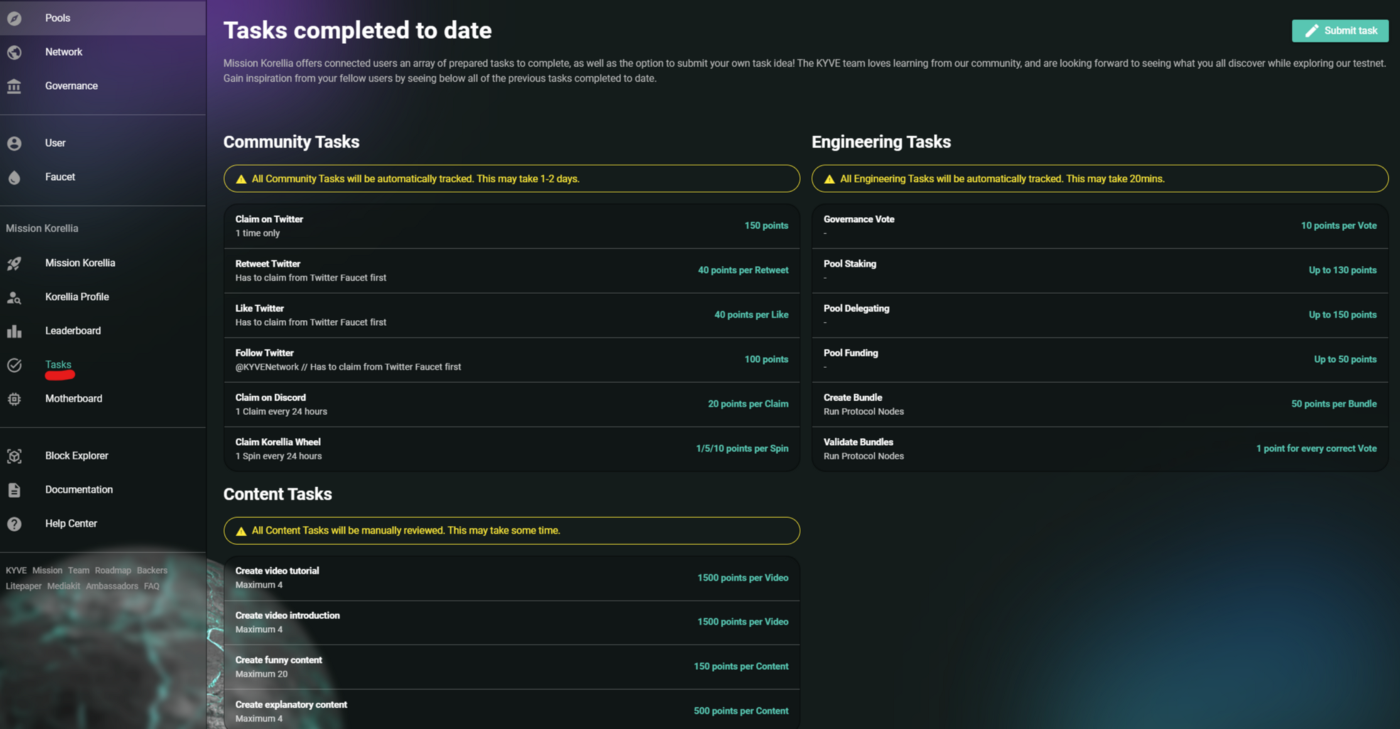1400x729 pixels.
Task: Select the Create explanatory content task
Action: pyautogui.click(x=511, y=711)
